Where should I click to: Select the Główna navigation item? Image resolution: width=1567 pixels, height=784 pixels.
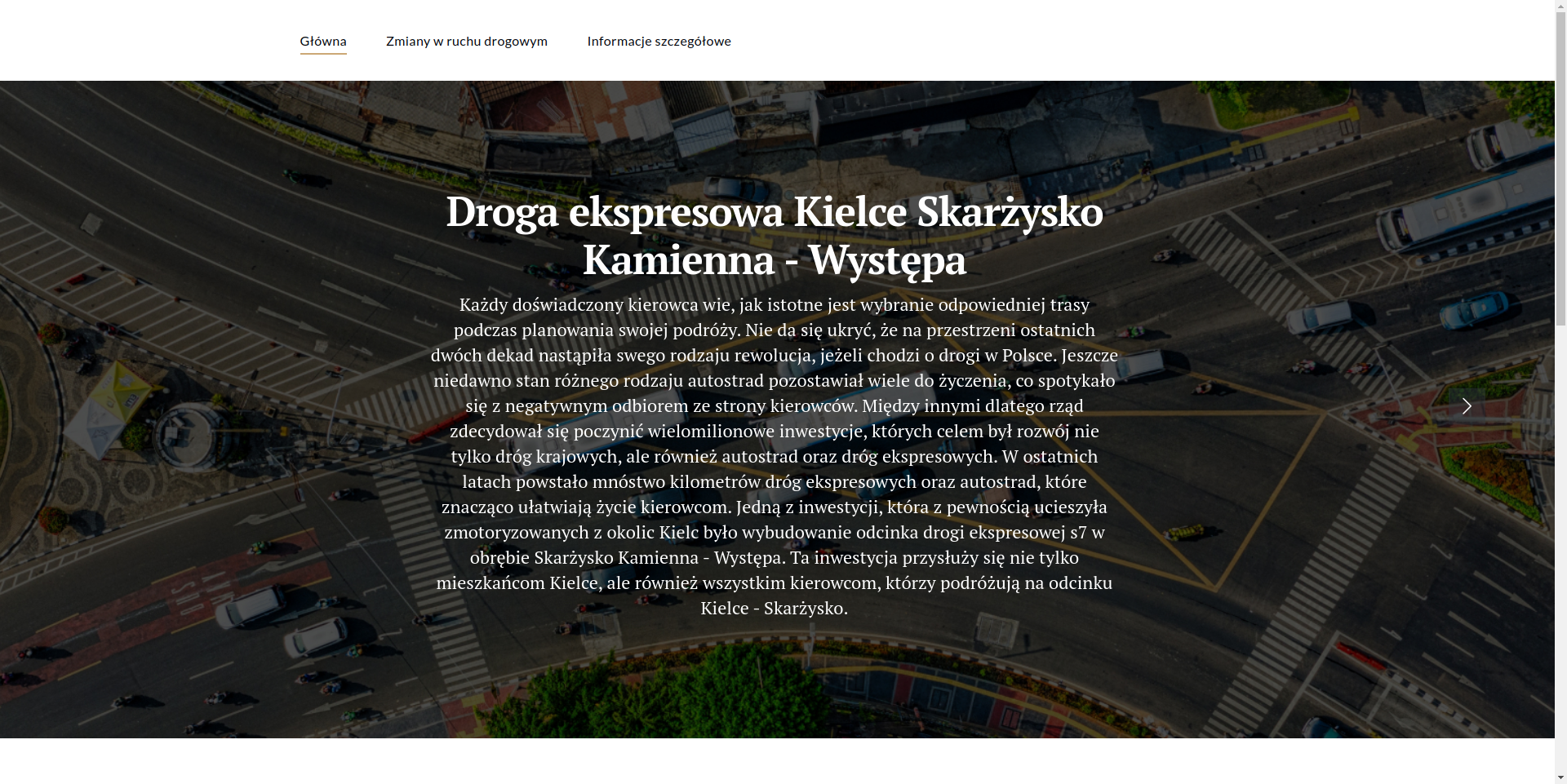pos(323,41)
